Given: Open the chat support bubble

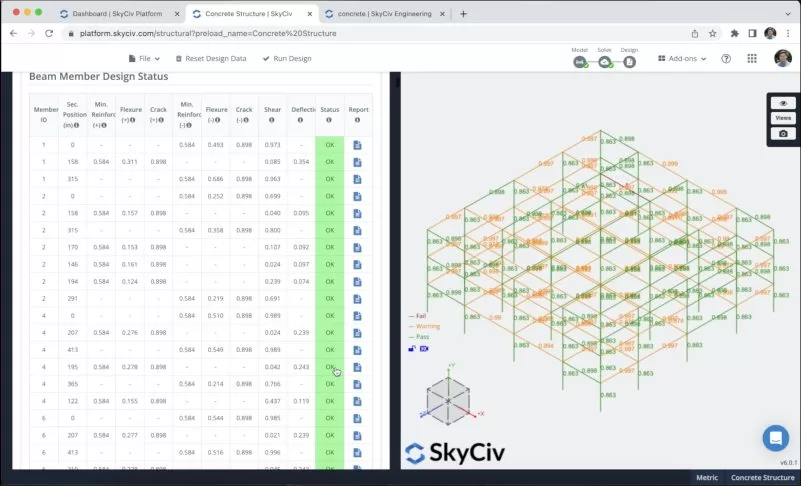Looking at the screenshot, I should pyautogui.click(x=775, y=438).
